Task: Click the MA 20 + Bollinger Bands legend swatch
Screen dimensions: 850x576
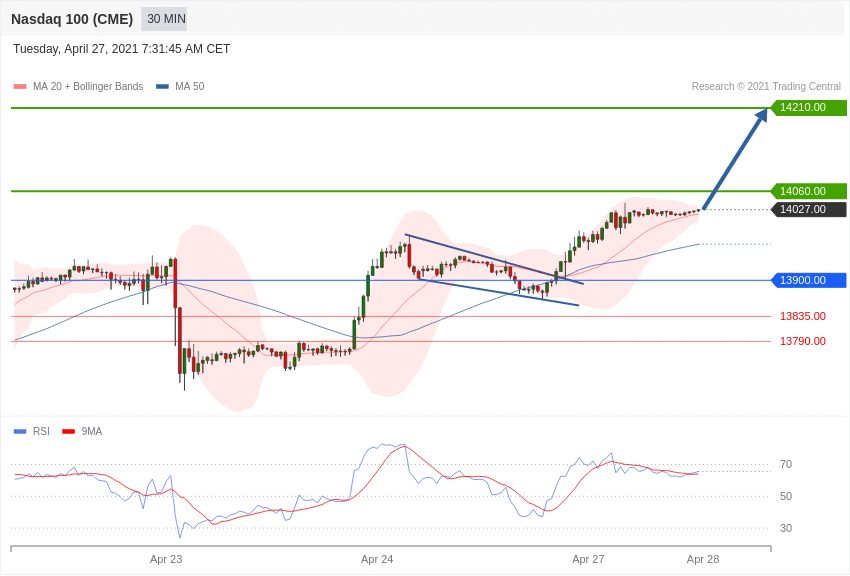Action: pyautogui.click(x=20, y=87)
